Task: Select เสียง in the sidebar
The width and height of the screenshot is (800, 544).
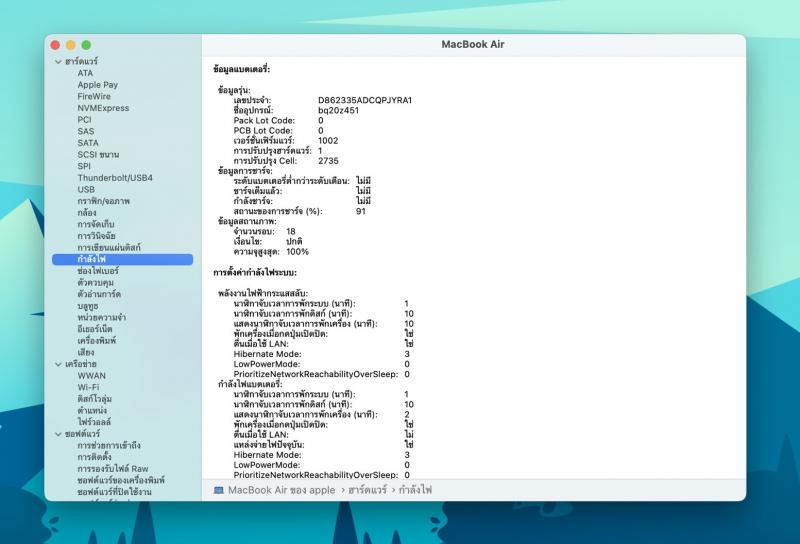Action: coord(86,353)
